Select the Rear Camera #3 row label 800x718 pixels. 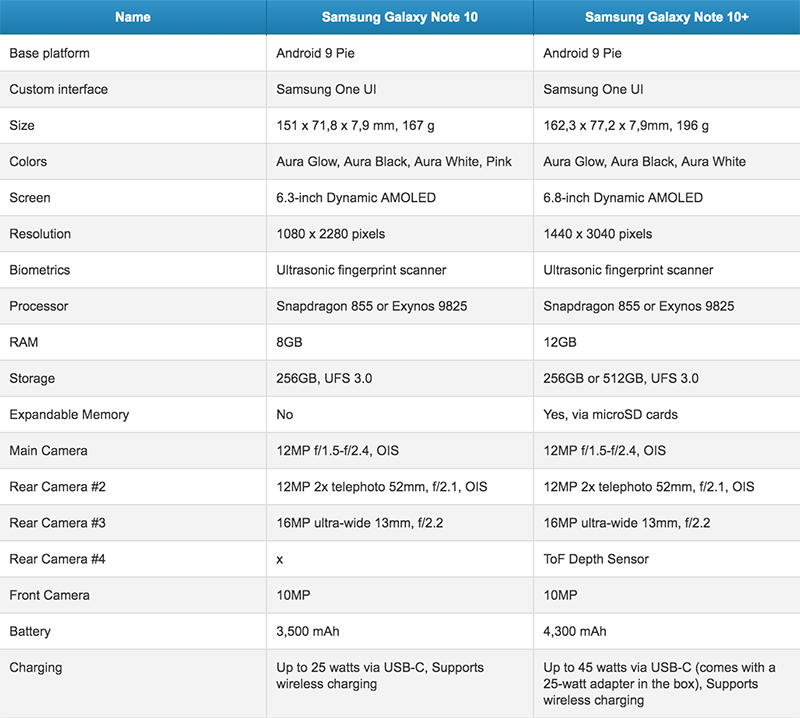(57, 522)
